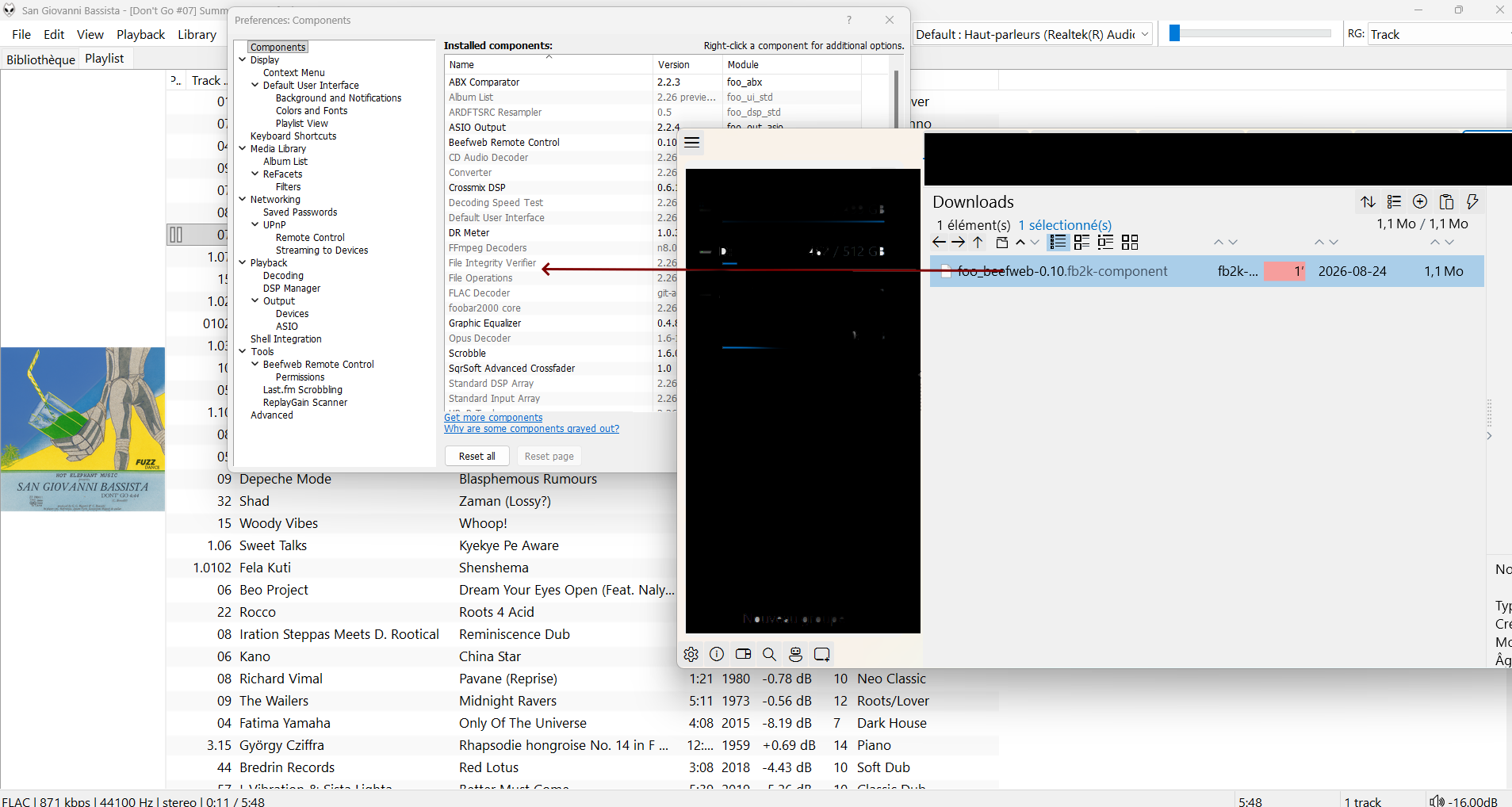This screenshot has height=807, width=1512.
Task: Click '1 sélectionné(s)' in Downloads
Action: pyautogui.click(x=1065, y=225)
